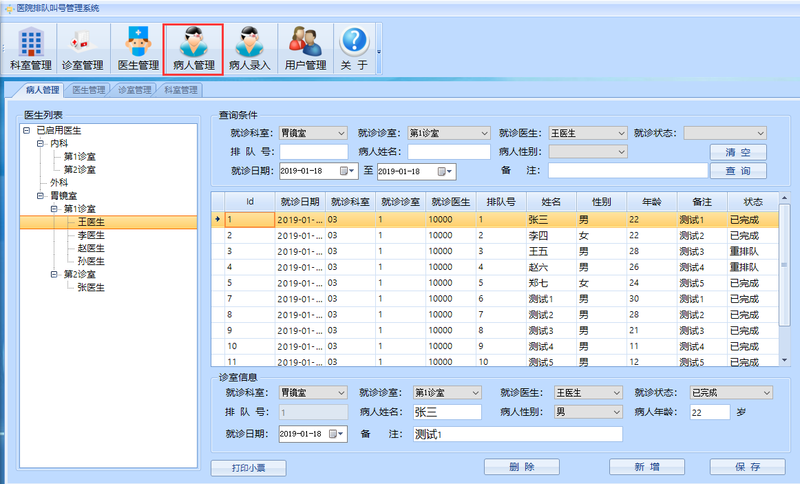The image size is (800, 484).
Task: Edit the 病人年龄 field showing 22
Action: (710, 412)
